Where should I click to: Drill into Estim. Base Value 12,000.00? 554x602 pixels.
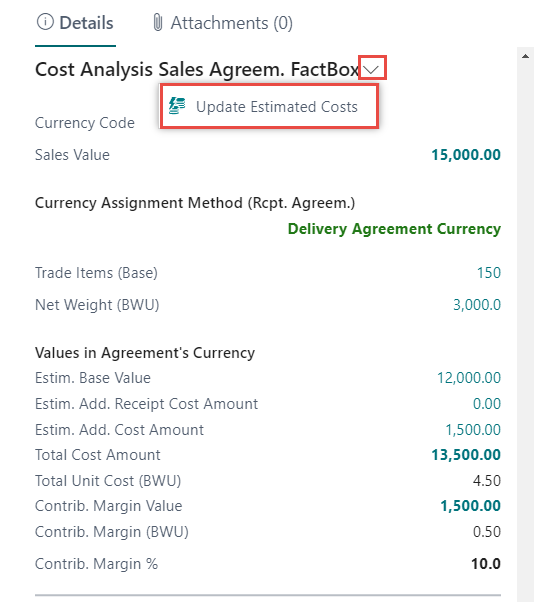pos(469,378)
